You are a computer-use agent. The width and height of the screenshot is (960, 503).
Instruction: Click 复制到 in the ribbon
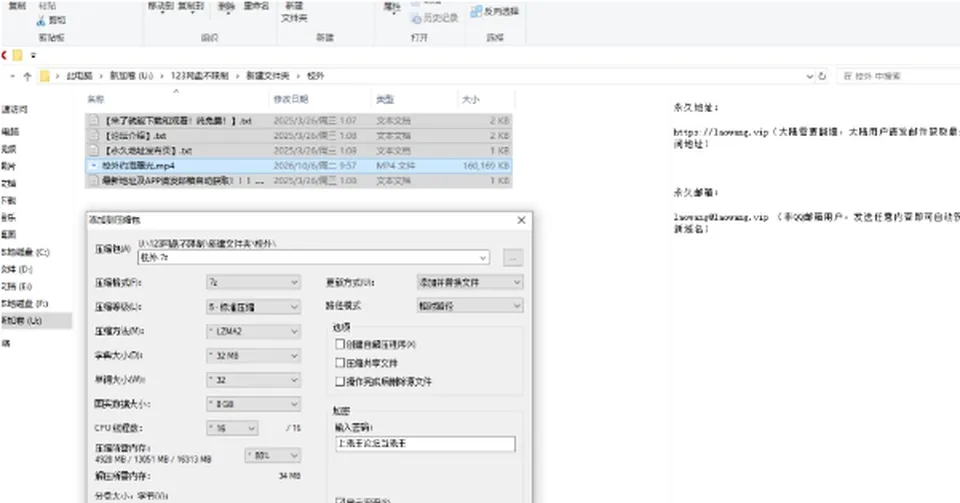pos(190,7)
